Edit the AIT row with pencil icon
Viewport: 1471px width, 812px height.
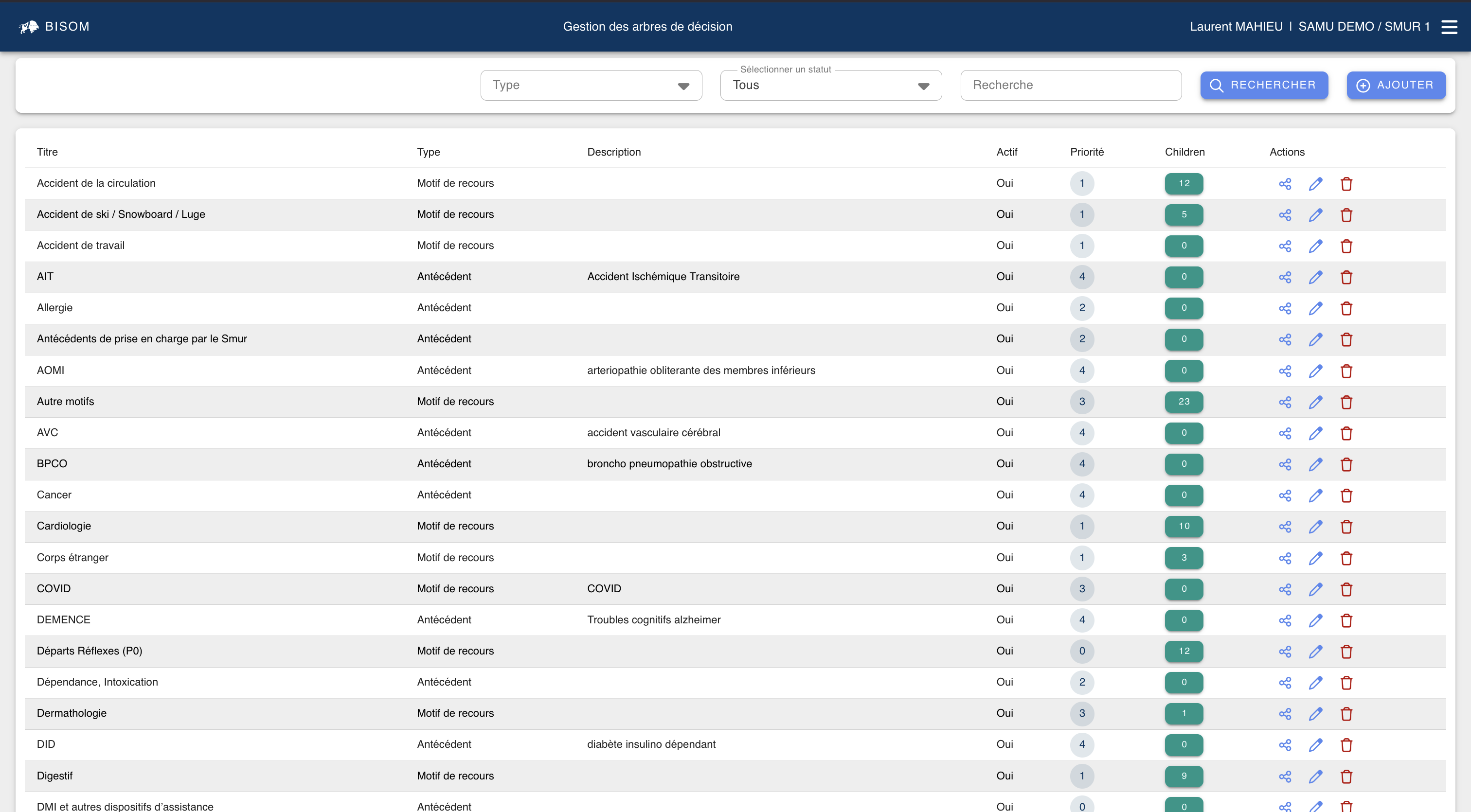1316,277
